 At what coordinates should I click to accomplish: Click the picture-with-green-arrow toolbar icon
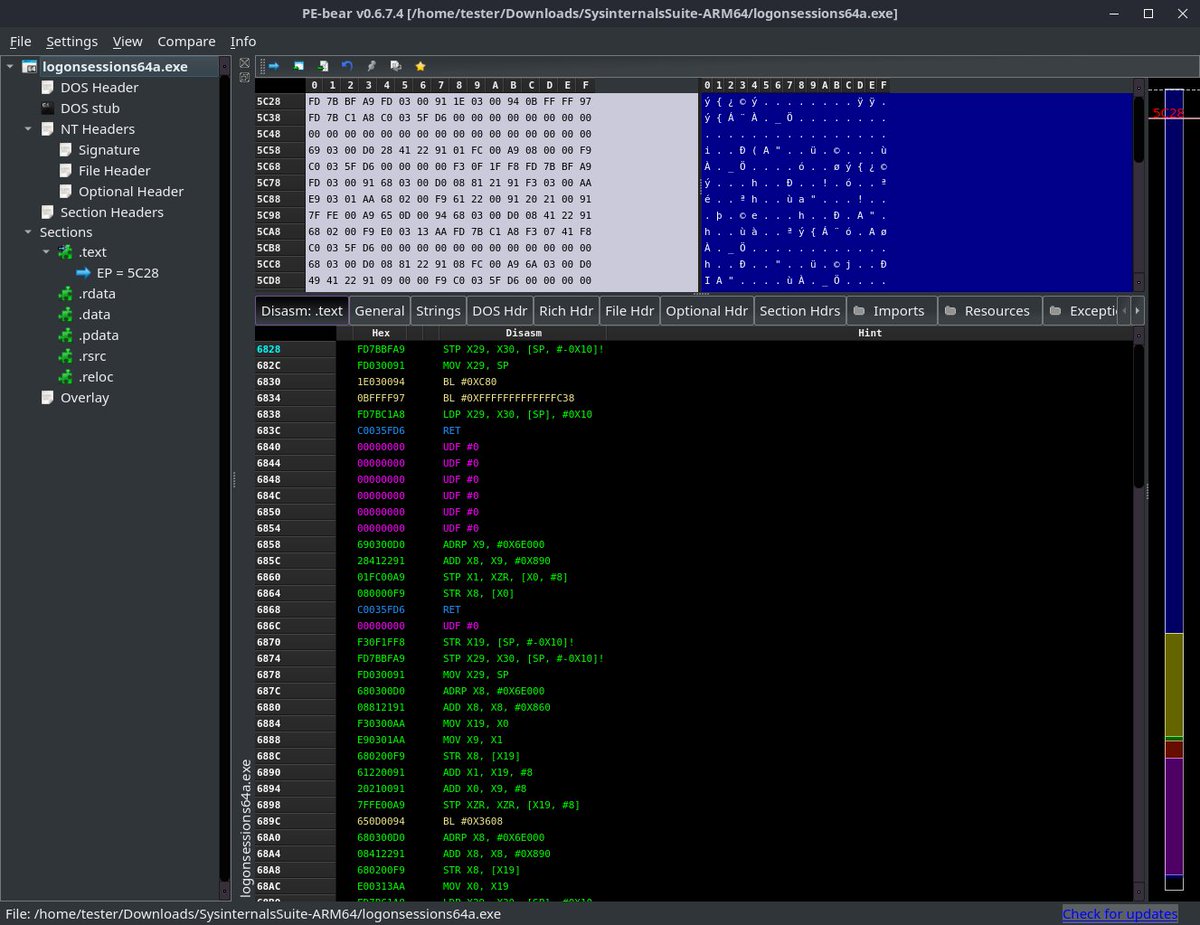click(x=298, y=66)
